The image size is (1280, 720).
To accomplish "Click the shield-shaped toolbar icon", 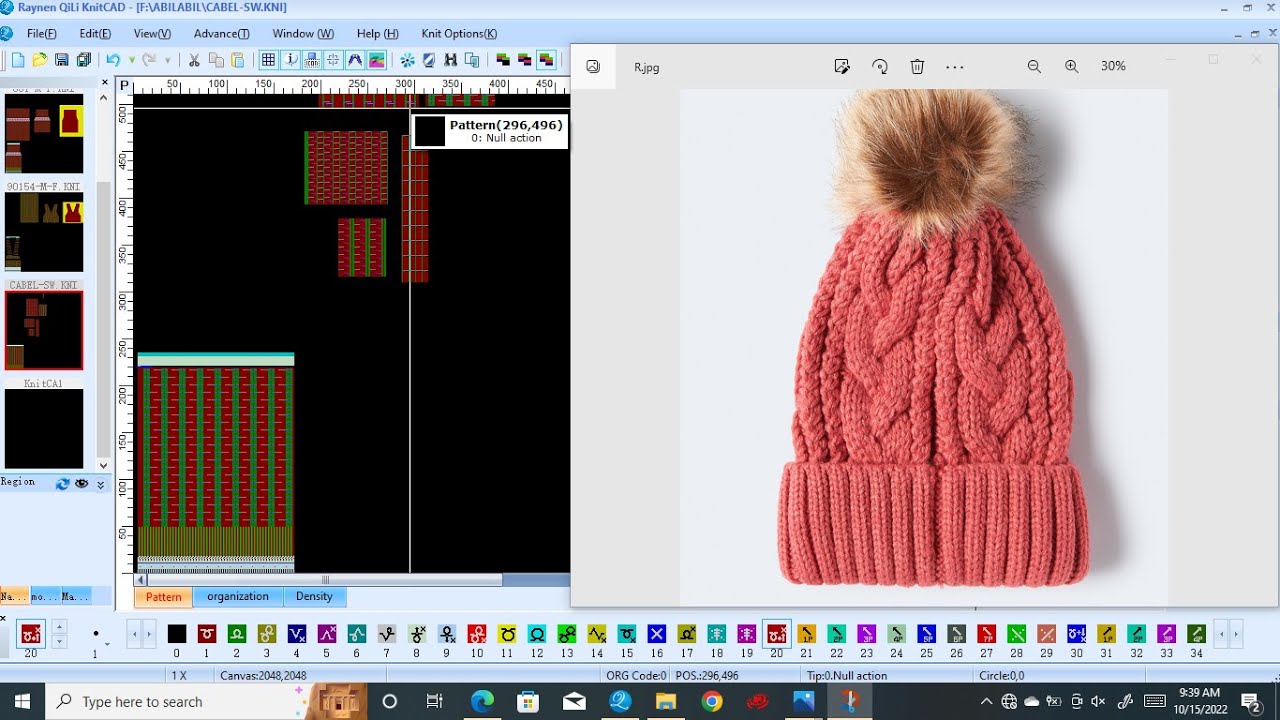I will pos(429,60).
